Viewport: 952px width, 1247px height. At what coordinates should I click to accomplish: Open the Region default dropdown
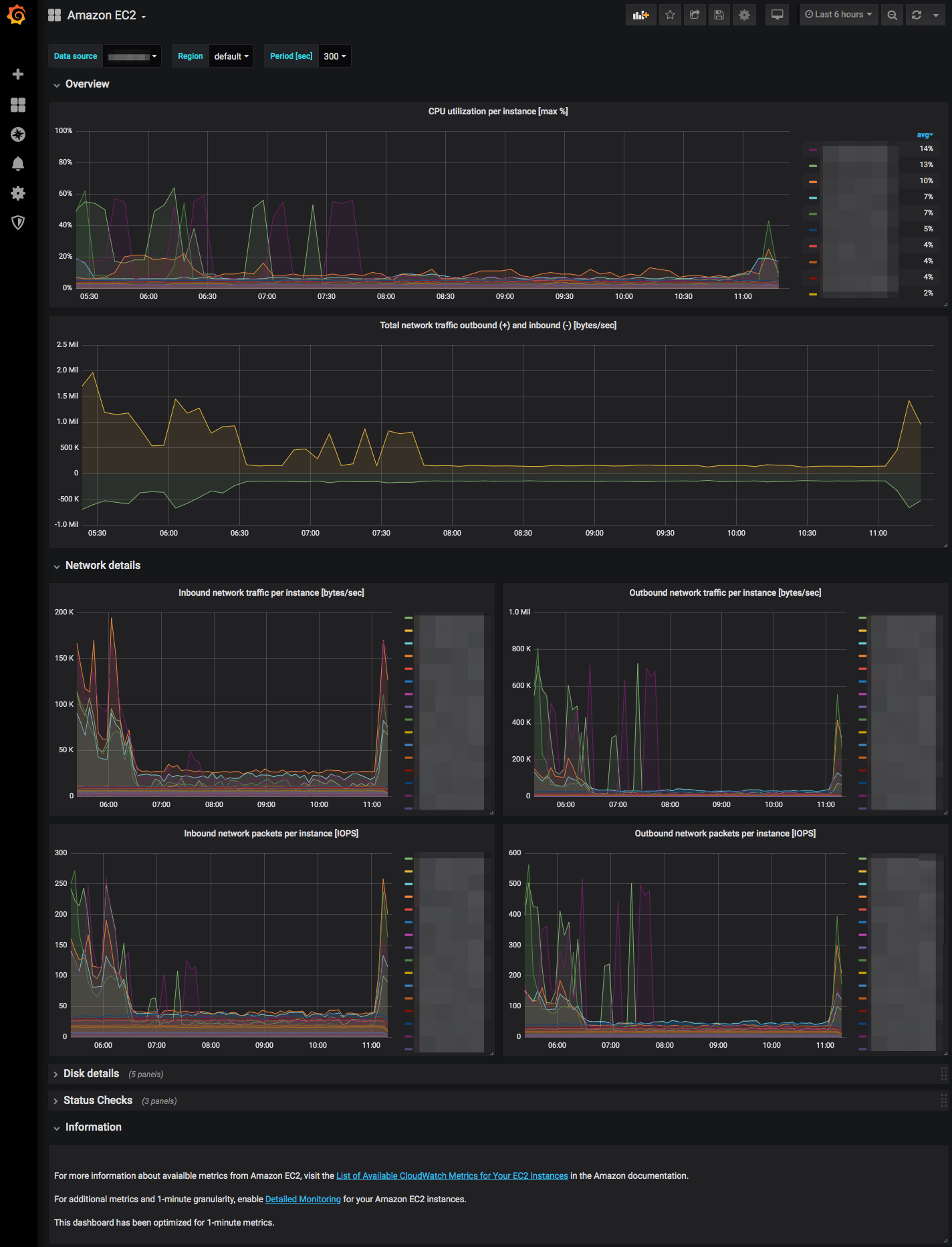(231, 56)
